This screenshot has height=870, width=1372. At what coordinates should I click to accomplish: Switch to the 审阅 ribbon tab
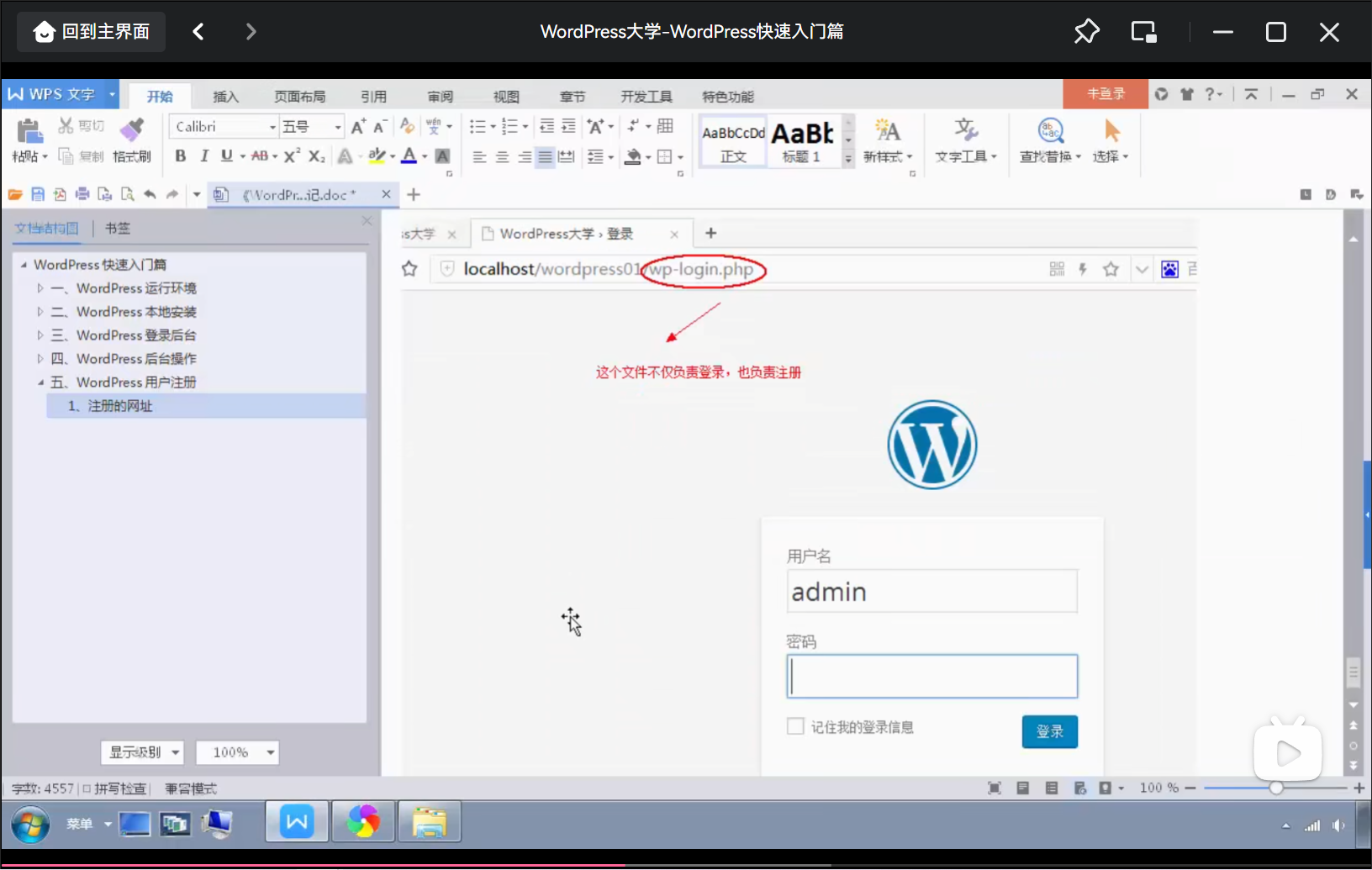440,97
